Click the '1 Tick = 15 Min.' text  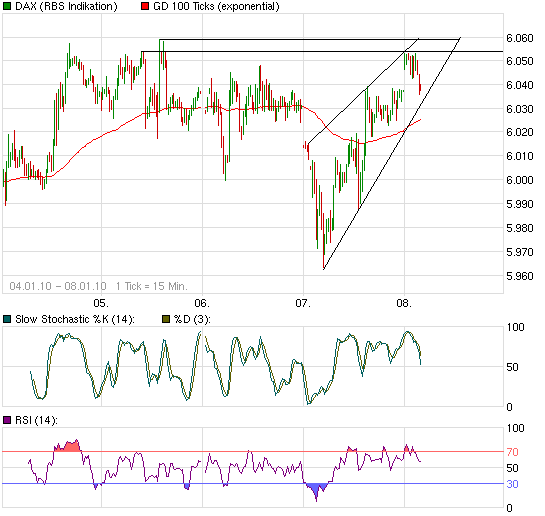point(152,286)
